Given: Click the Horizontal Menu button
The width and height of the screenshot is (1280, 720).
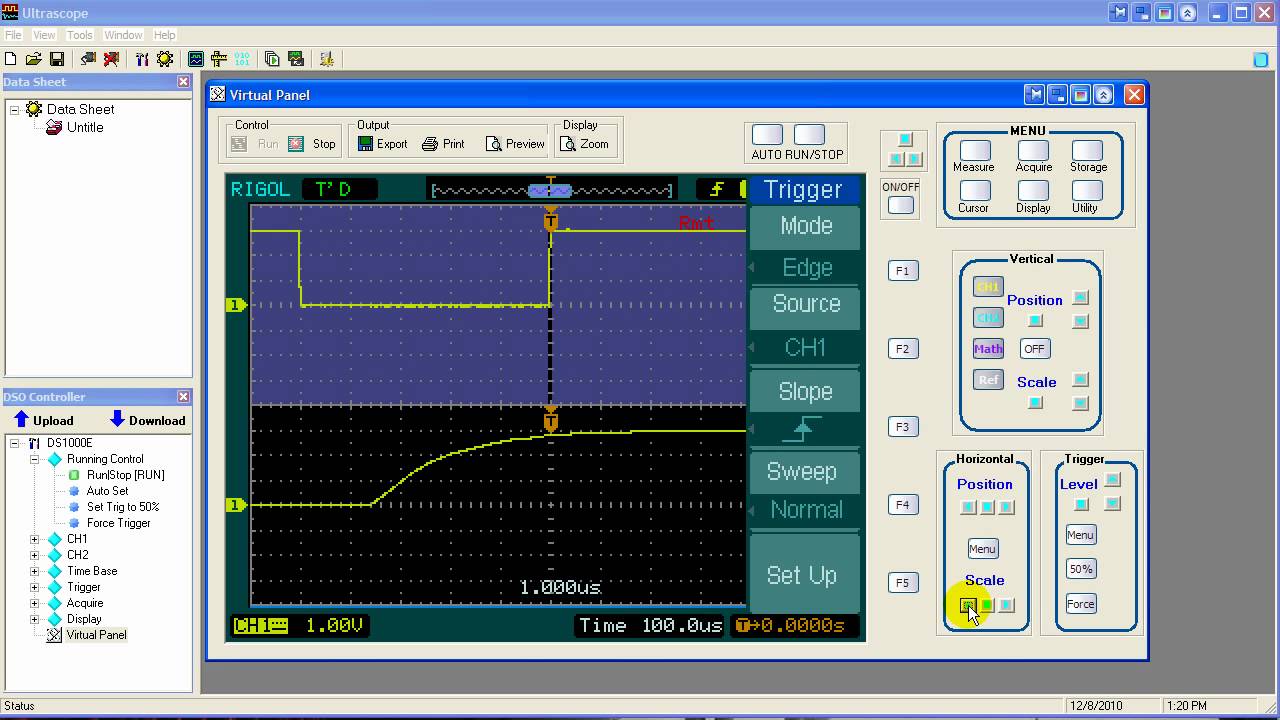Looking at the screenshot, I should (x=982, y=549).
